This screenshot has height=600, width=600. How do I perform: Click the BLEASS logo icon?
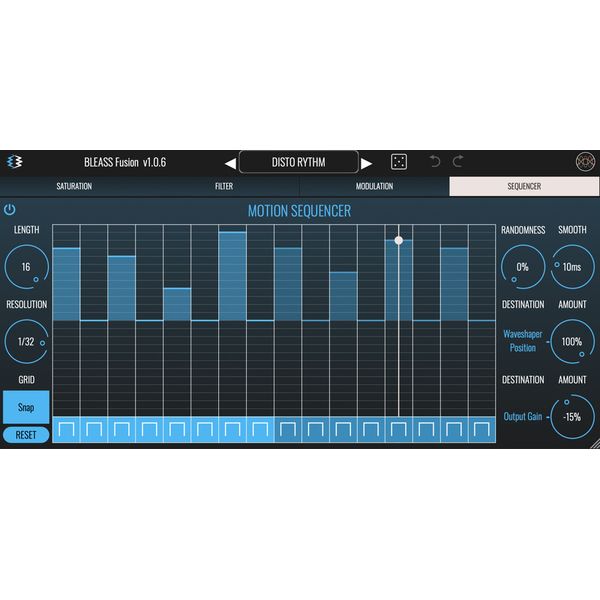pyautogui.click(x=14, y=162)
